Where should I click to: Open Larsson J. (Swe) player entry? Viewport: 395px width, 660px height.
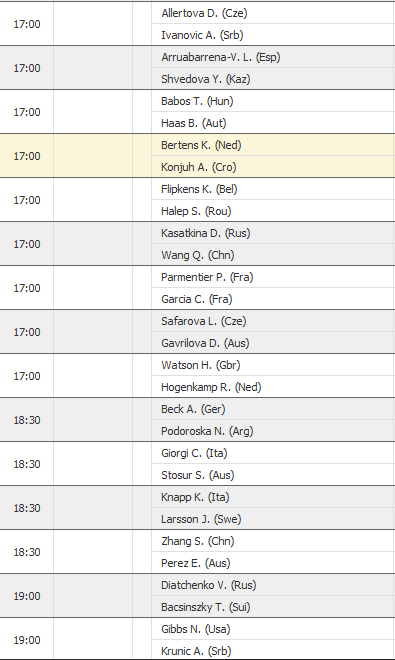(x=201, y=519)
